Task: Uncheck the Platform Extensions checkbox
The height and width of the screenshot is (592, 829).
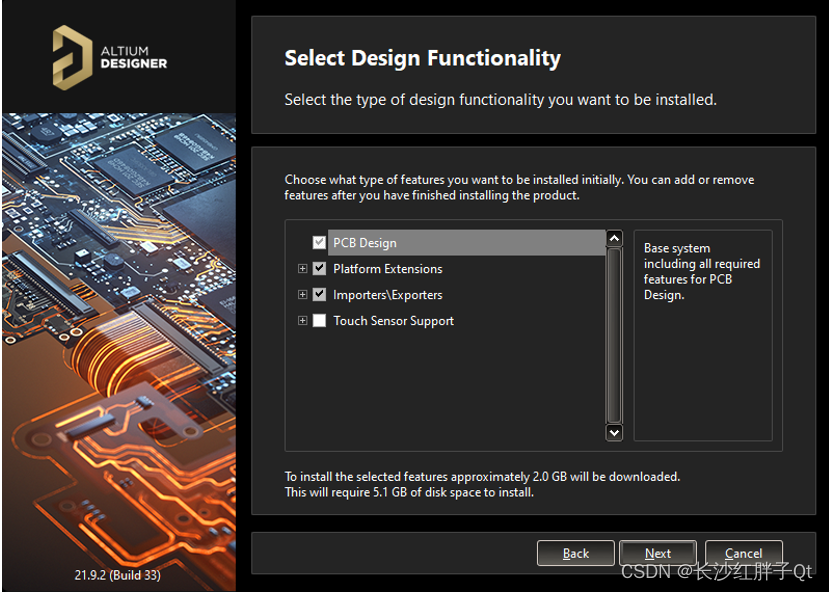Action: (x=319, y=269)
